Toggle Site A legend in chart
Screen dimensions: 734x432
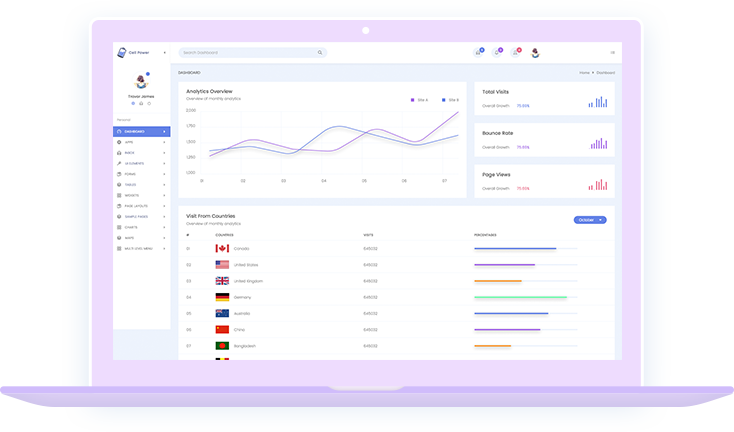420,100
